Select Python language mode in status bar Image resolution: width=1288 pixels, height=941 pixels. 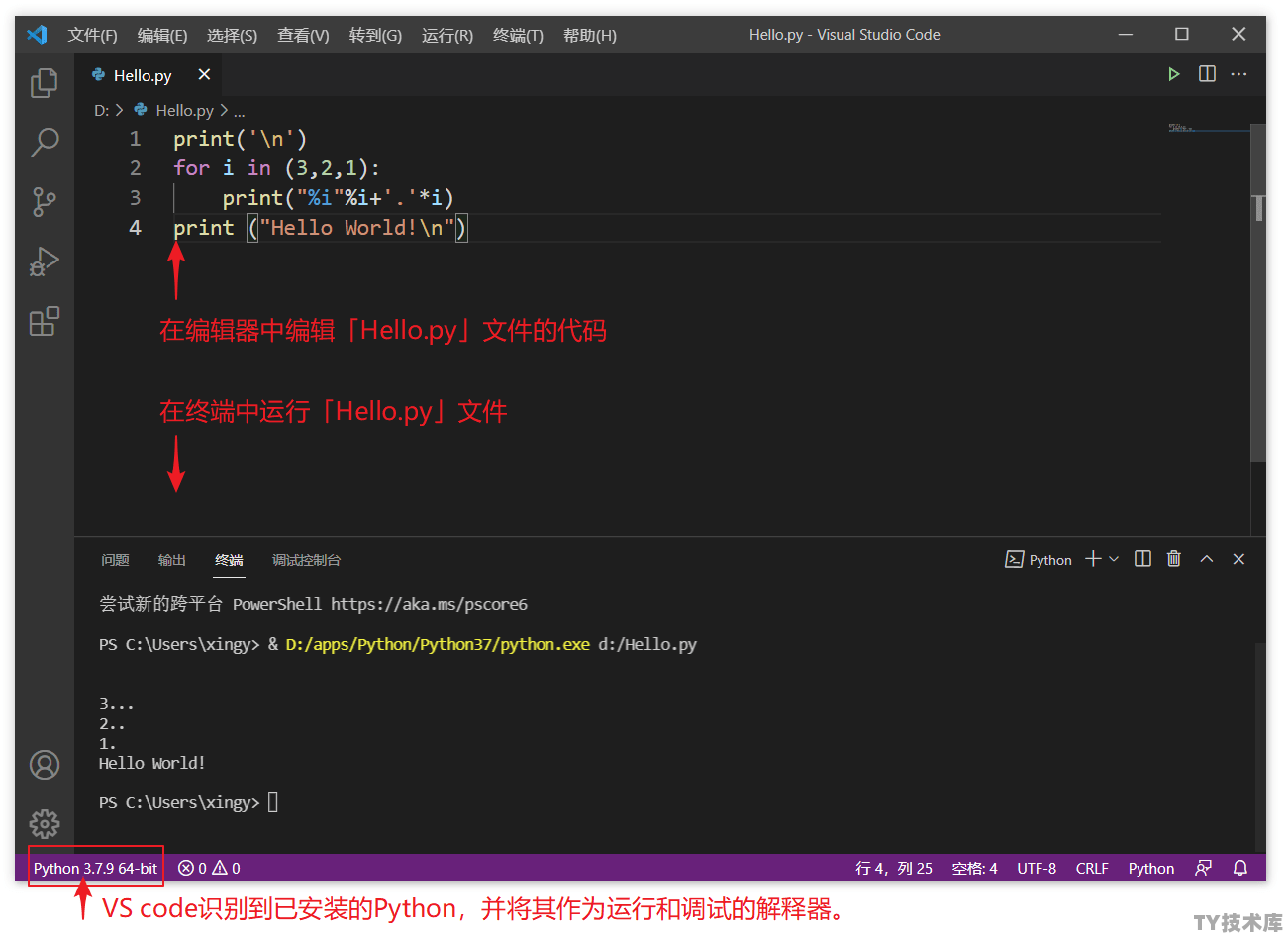pyautogui.click(x=1151, y=868)
